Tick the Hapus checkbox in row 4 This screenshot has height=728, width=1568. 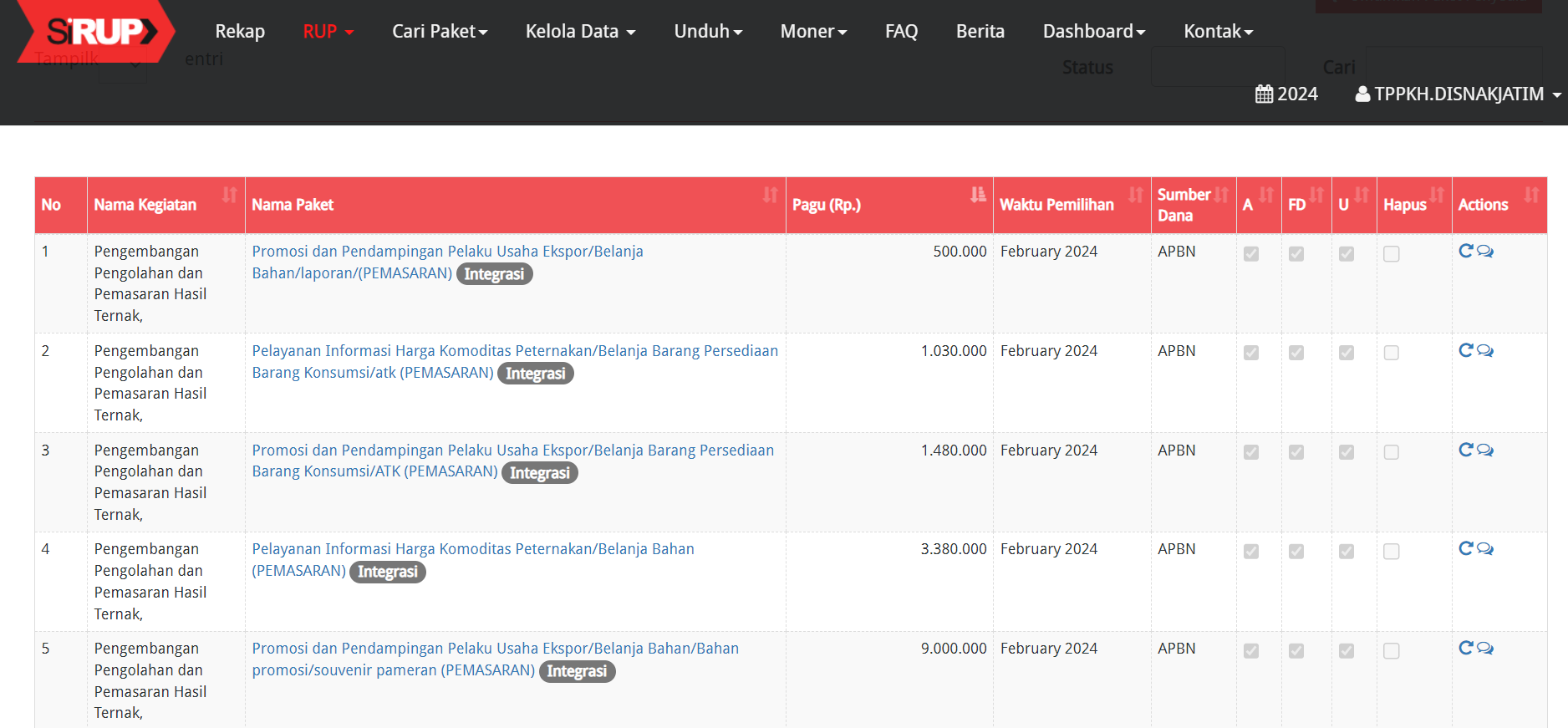click(x=1392, y=552)
